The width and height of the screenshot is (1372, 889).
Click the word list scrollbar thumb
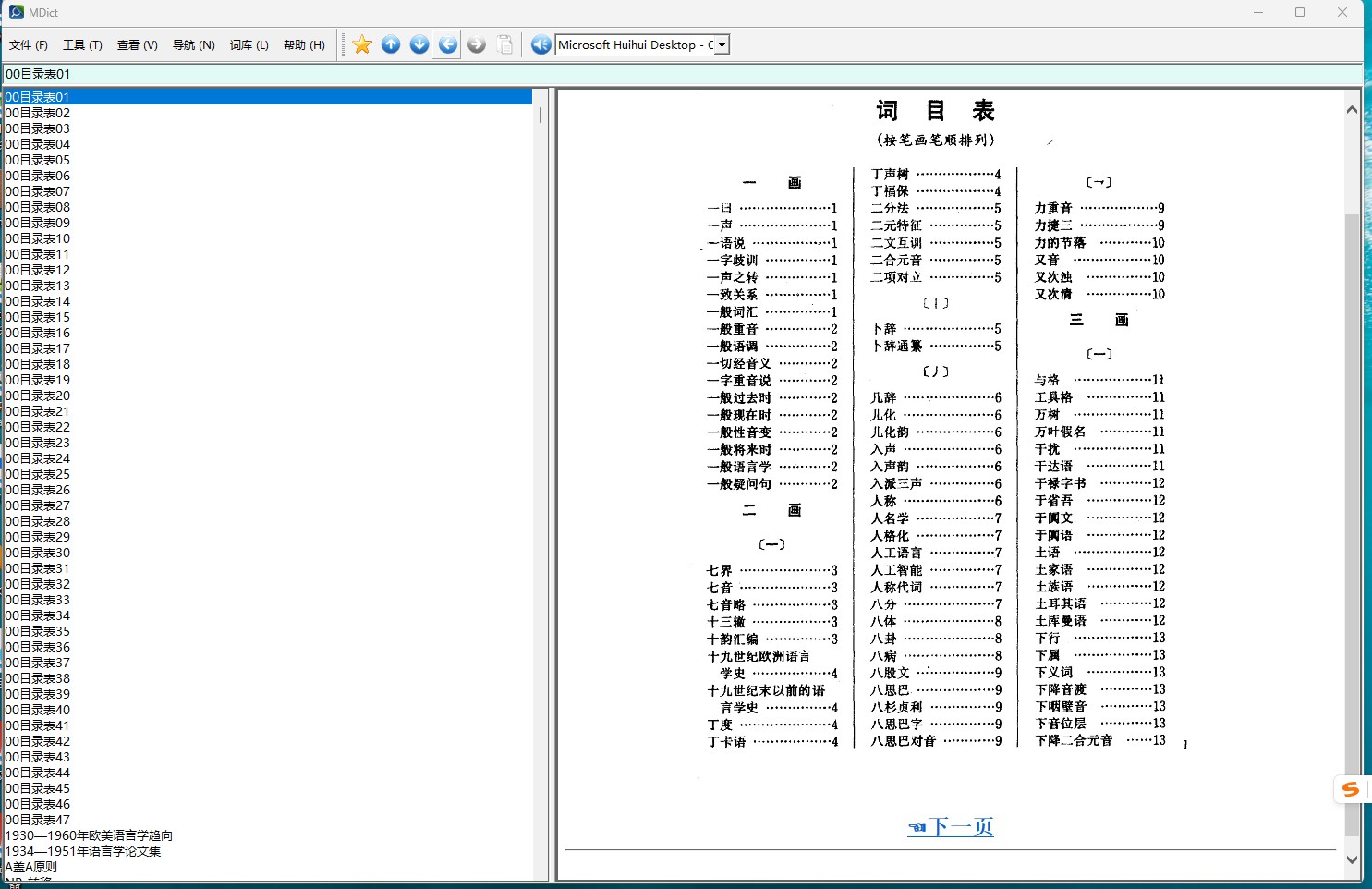pos(540,116)
